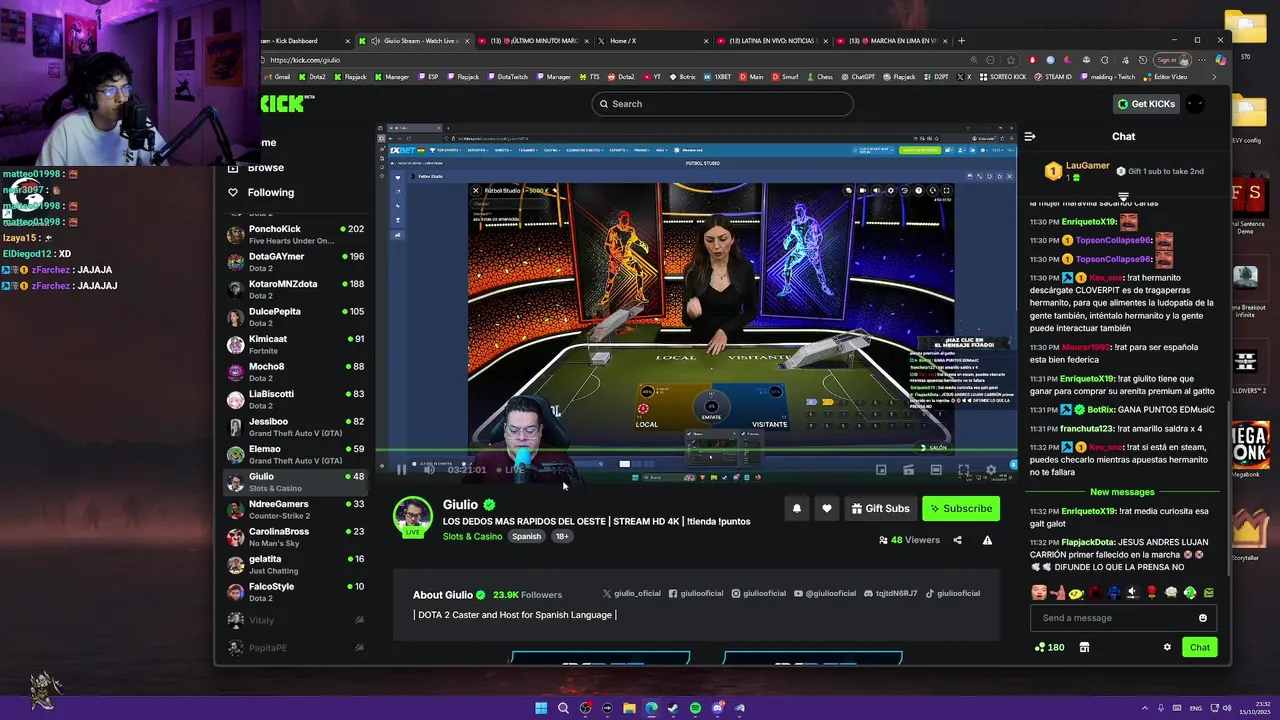Collapse the chat panel with the arrow icon

coord(1030,136)
